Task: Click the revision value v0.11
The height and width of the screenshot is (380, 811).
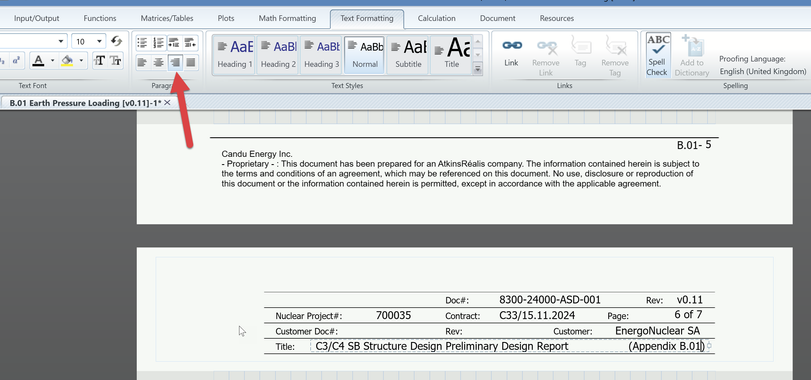Action: (690, 299)
